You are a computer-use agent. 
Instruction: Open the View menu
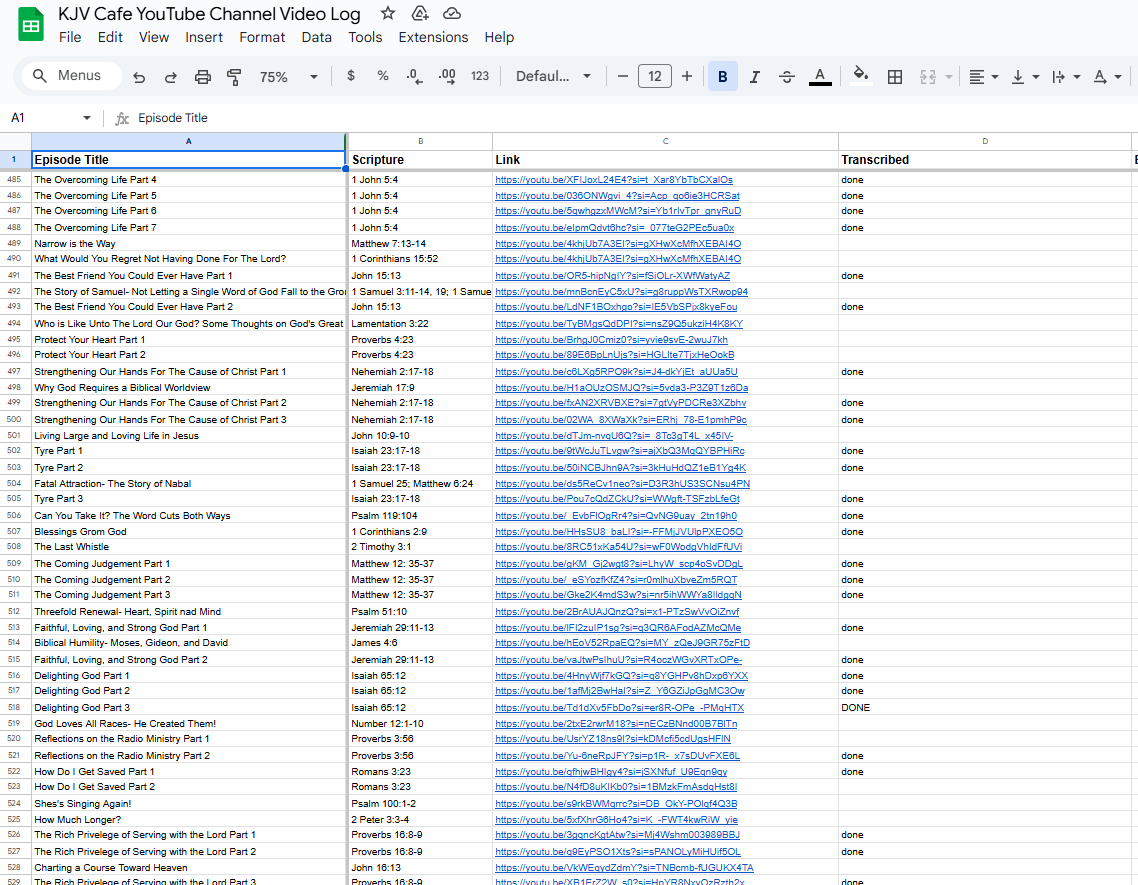[154, 37]
